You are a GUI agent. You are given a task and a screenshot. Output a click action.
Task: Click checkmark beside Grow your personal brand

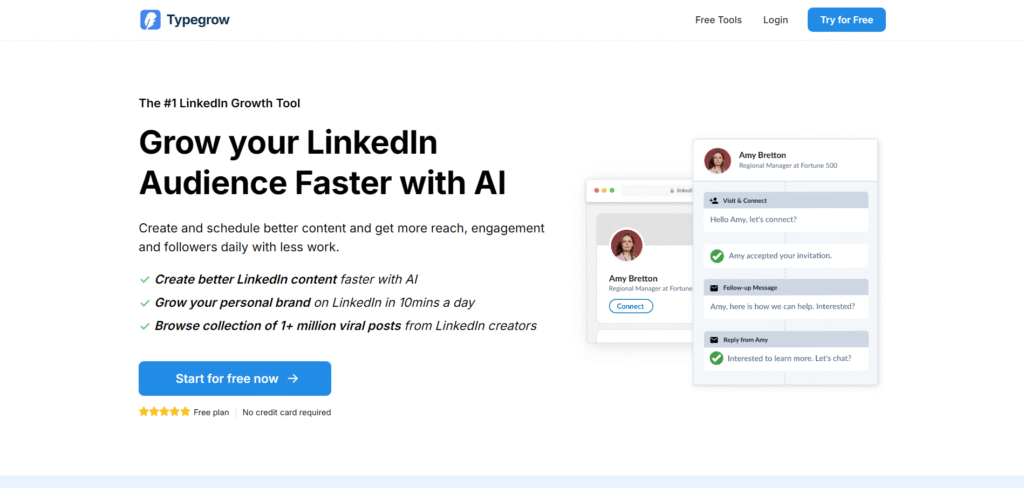(x=145, y=303)
